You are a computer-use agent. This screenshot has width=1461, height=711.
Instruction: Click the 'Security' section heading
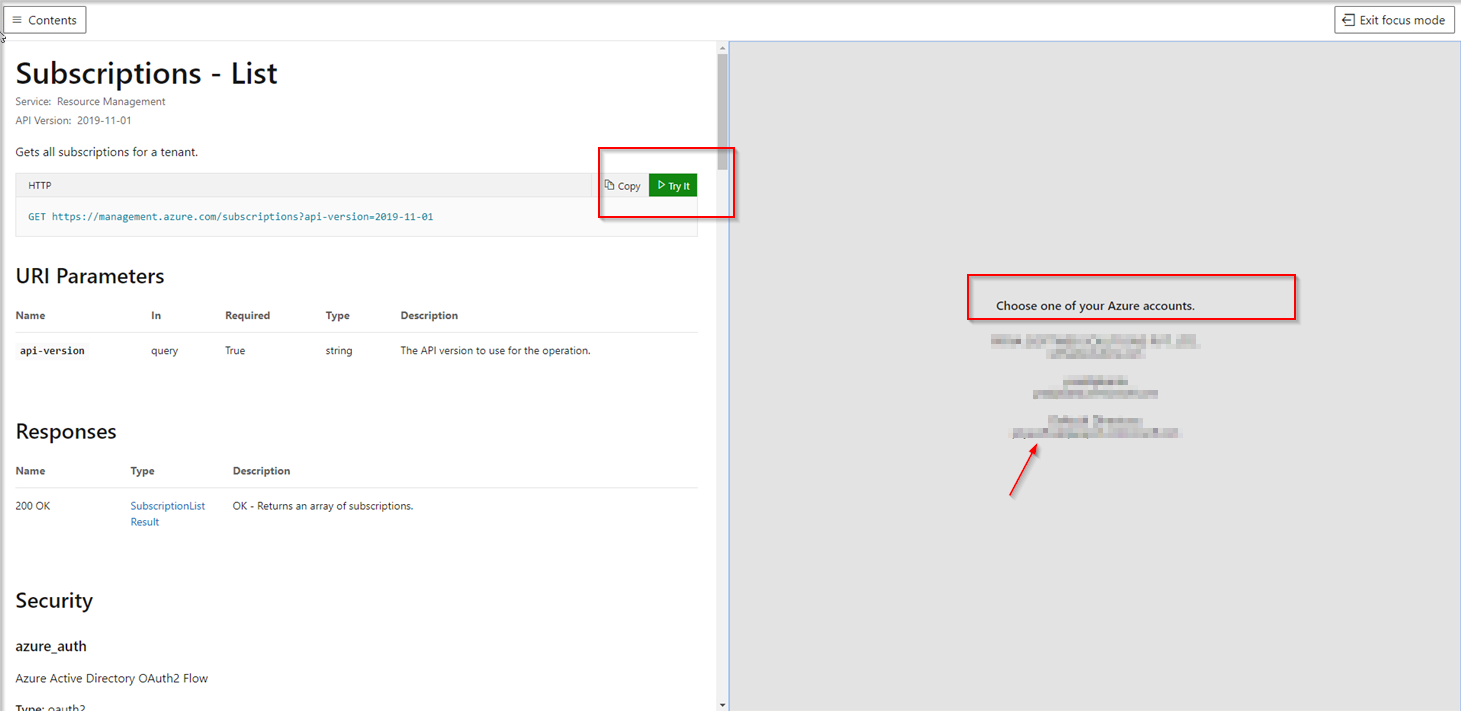(54, 601)
